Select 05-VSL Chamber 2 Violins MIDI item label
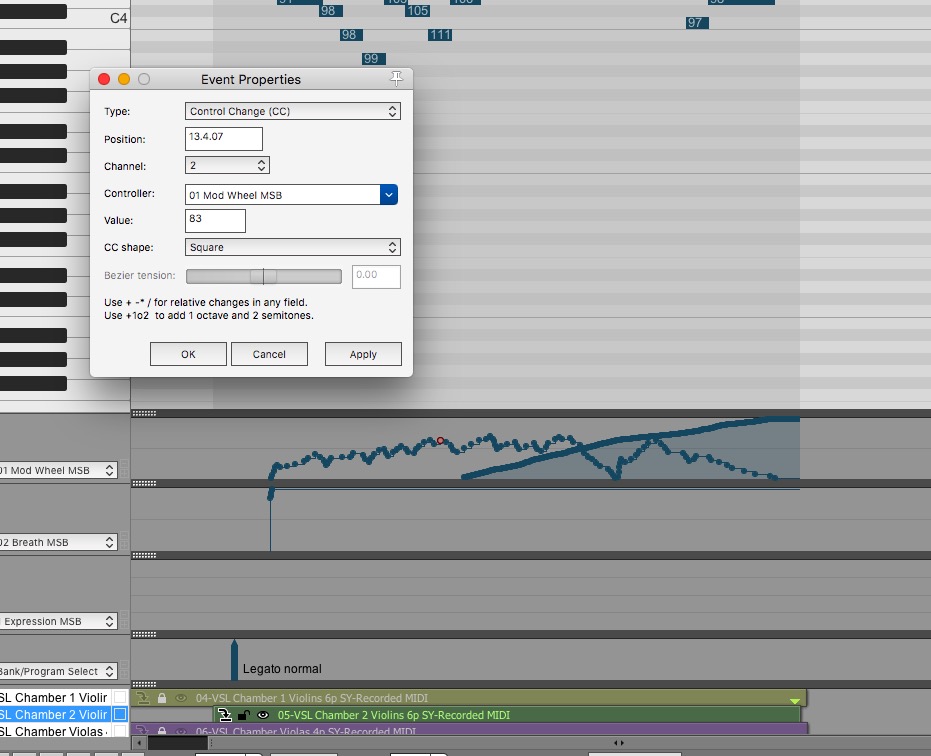Screen dimensions: 931x756 [394, 715]
